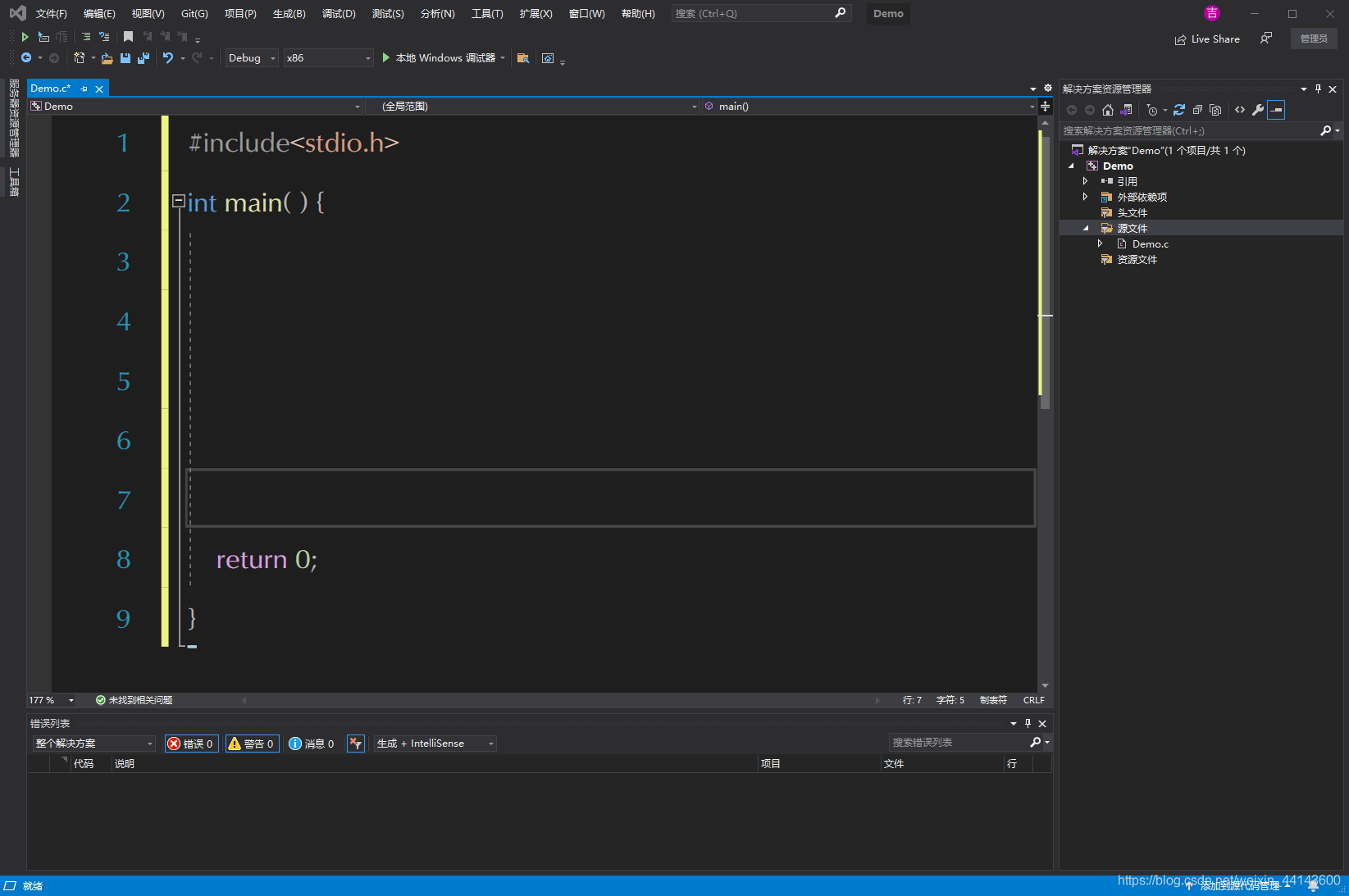Viewport: 1349px width, 896px height.
Task: Click the Split editor window icon
Action: (x=1045, y=107)
